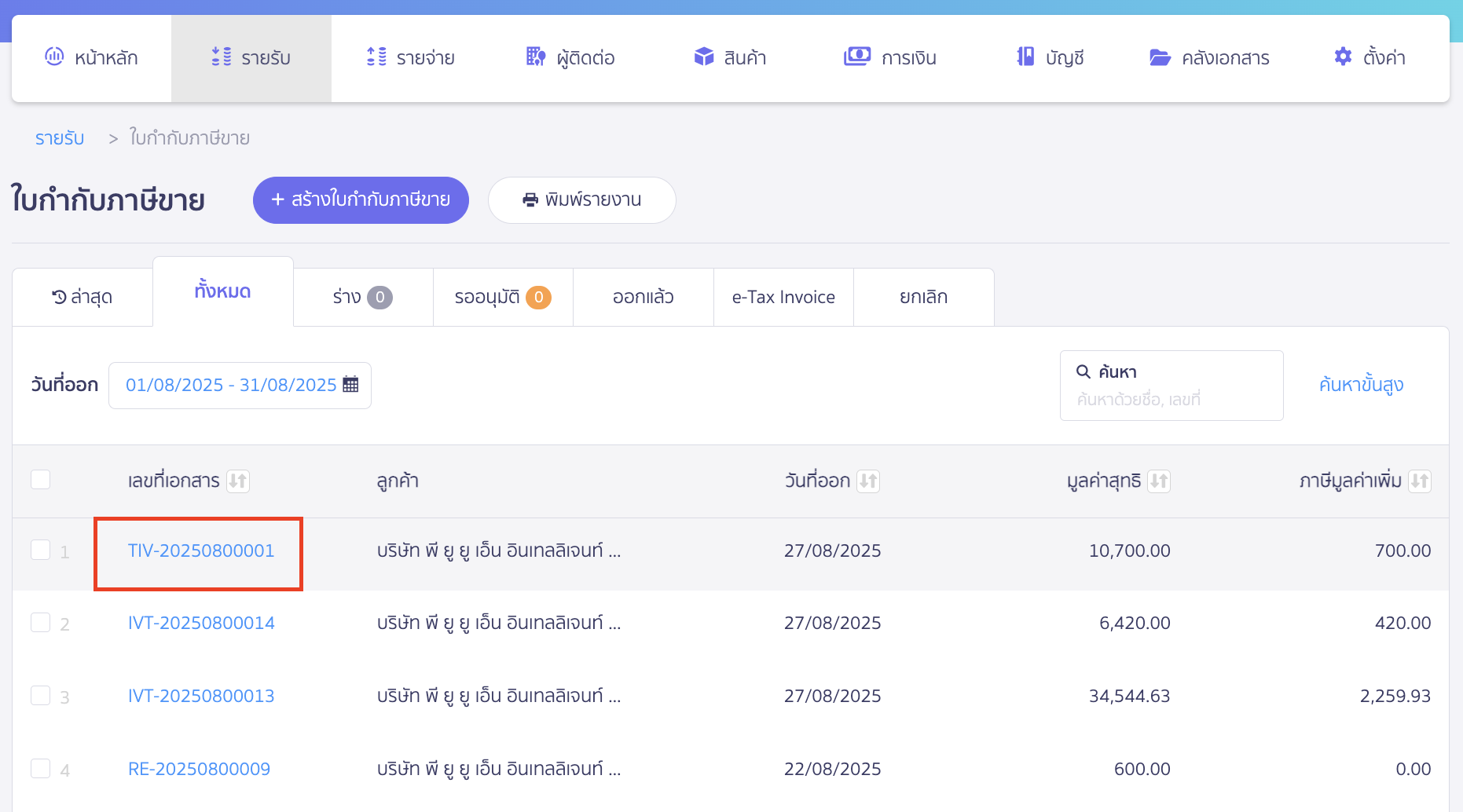The width and height of the screenshot is (1463, 812).
Task: Click the money icon for การเงิน
Action: click(856, 57)
